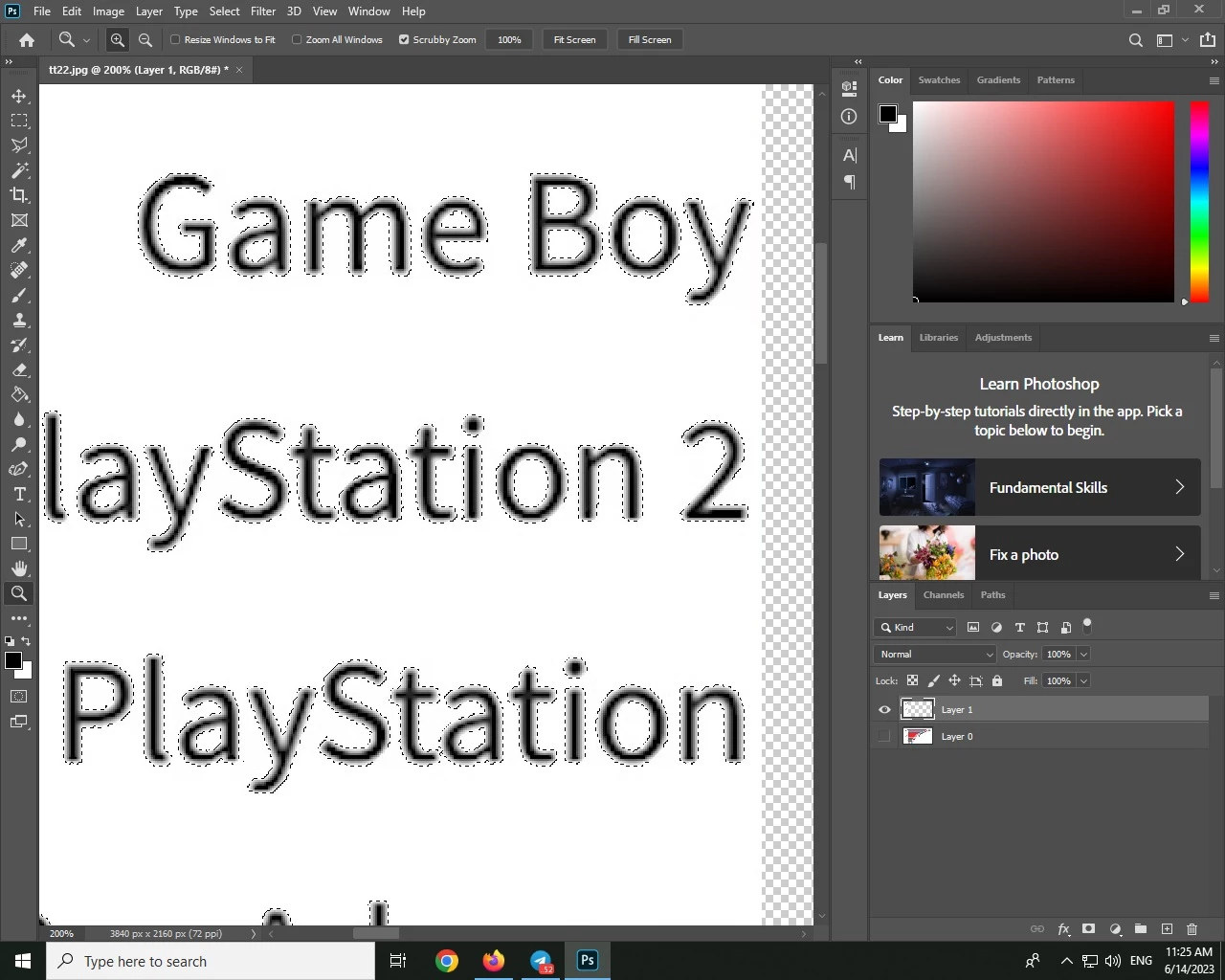Click Delete layer trash icon
1225x980 pixels.
click(x=1192, y=929)
